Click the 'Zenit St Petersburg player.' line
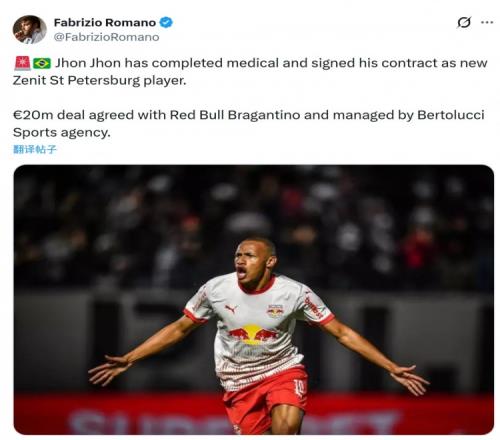 pyautogui.click(x=99, y=80)
